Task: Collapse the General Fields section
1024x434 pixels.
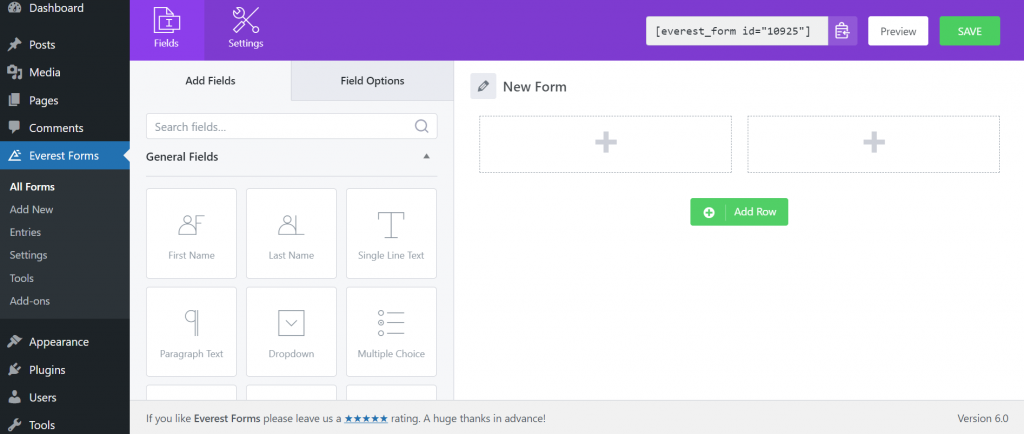Action: pyautogui.click(x=426, y=157)
